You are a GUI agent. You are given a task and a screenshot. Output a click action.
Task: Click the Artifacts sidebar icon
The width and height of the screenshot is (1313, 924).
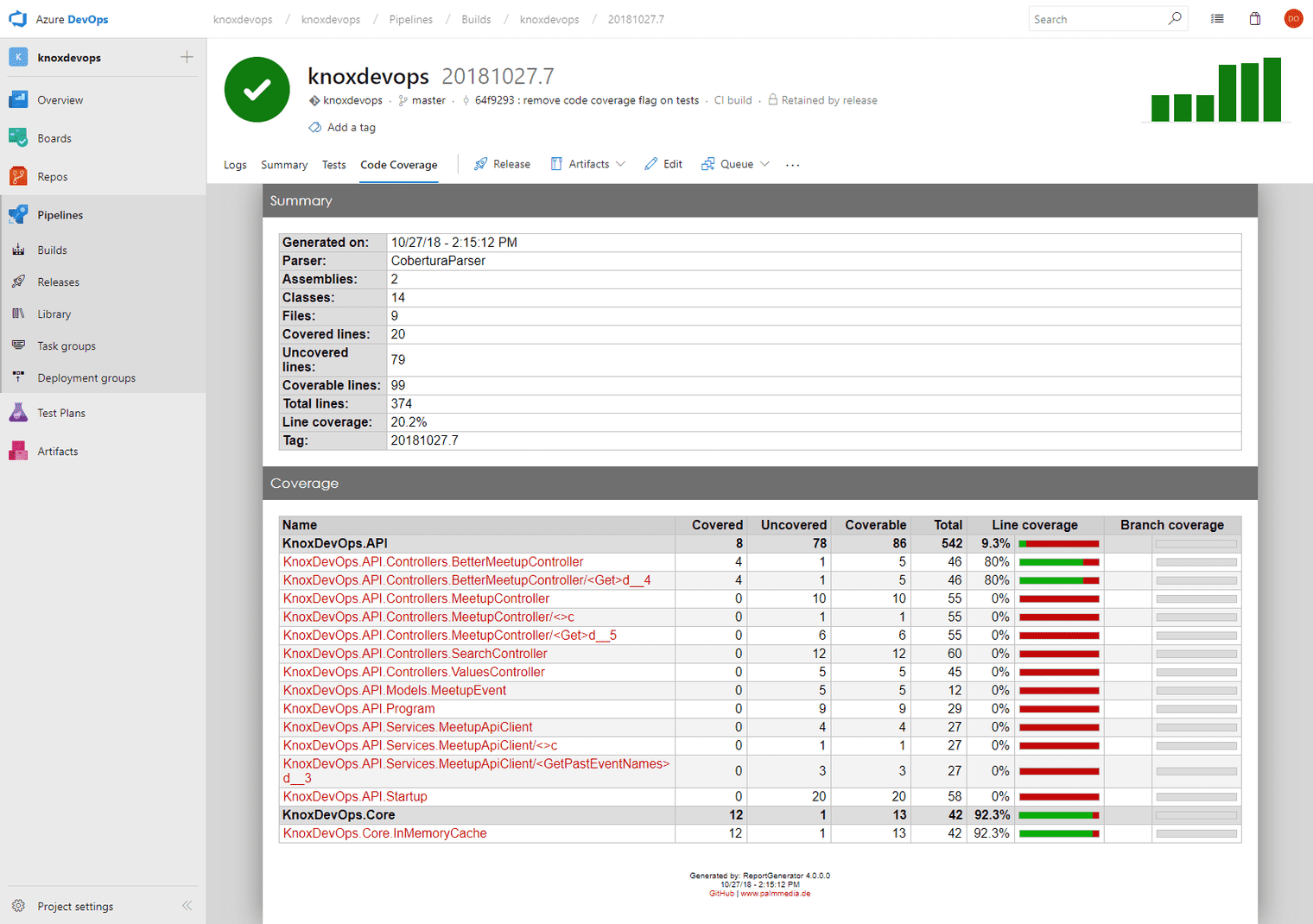tap(18, 451)
